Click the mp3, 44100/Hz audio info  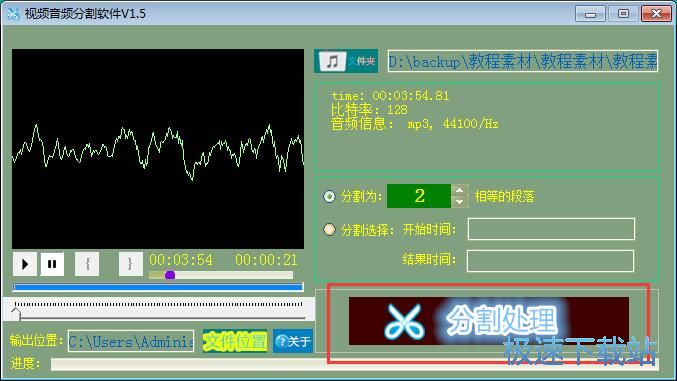click(x=453, y=124)
